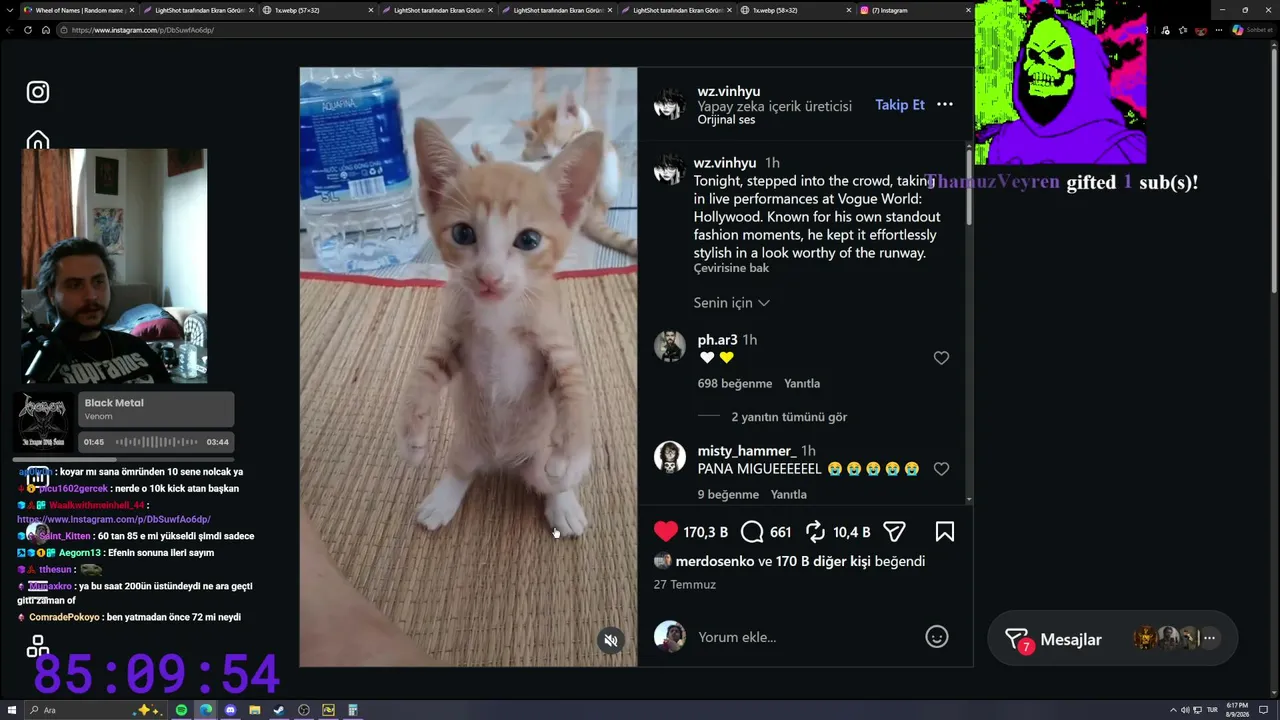The height and width of the screenshot is (720, 1280).
Task: Expand '2 yanıtın tümünü gör' replies
Action: 789,417
